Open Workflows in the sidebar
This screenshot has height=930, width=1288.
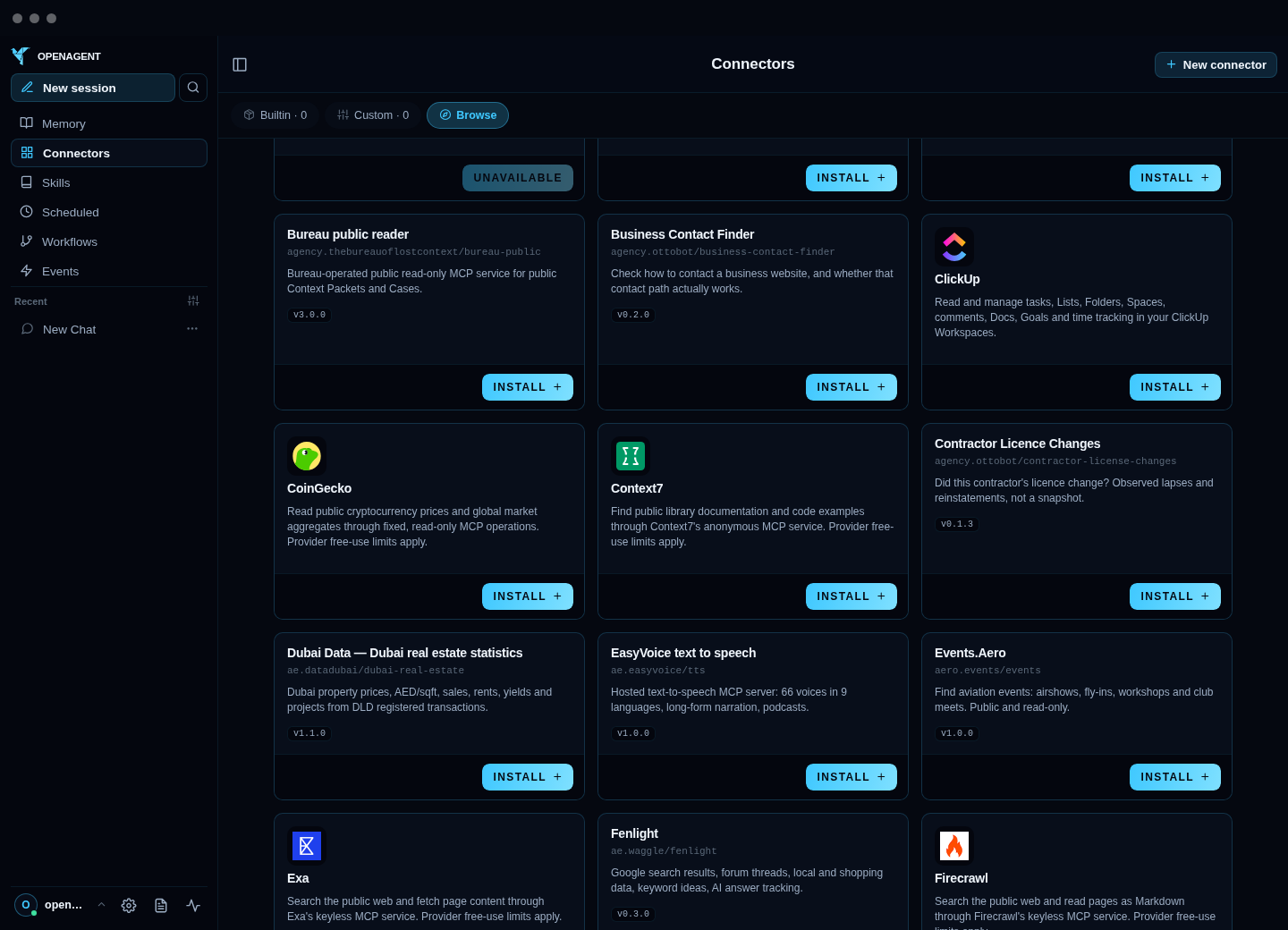coord(109,241)
